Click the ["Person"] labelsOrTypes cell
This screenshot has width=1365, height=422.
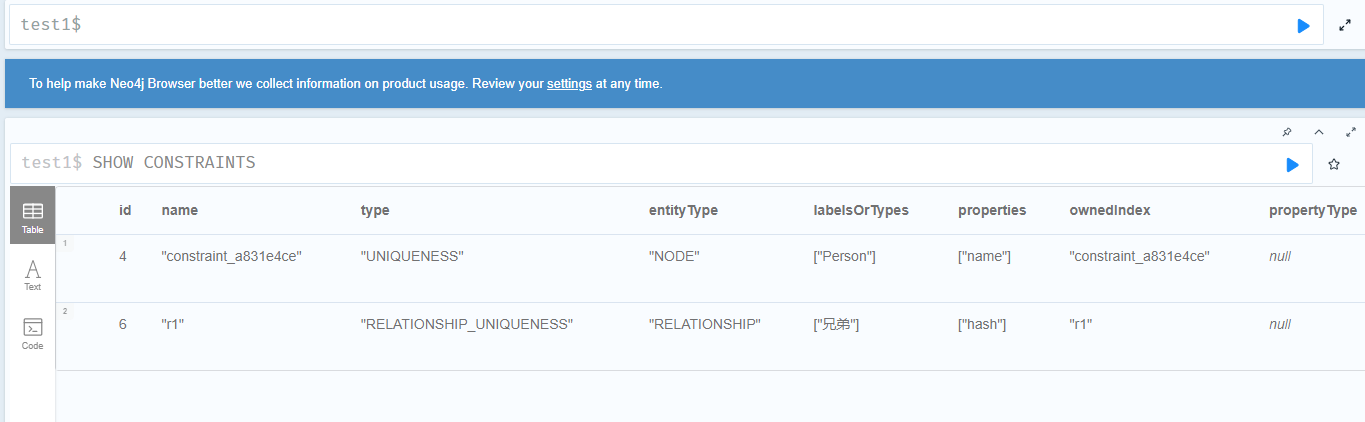tap(845, 257)
